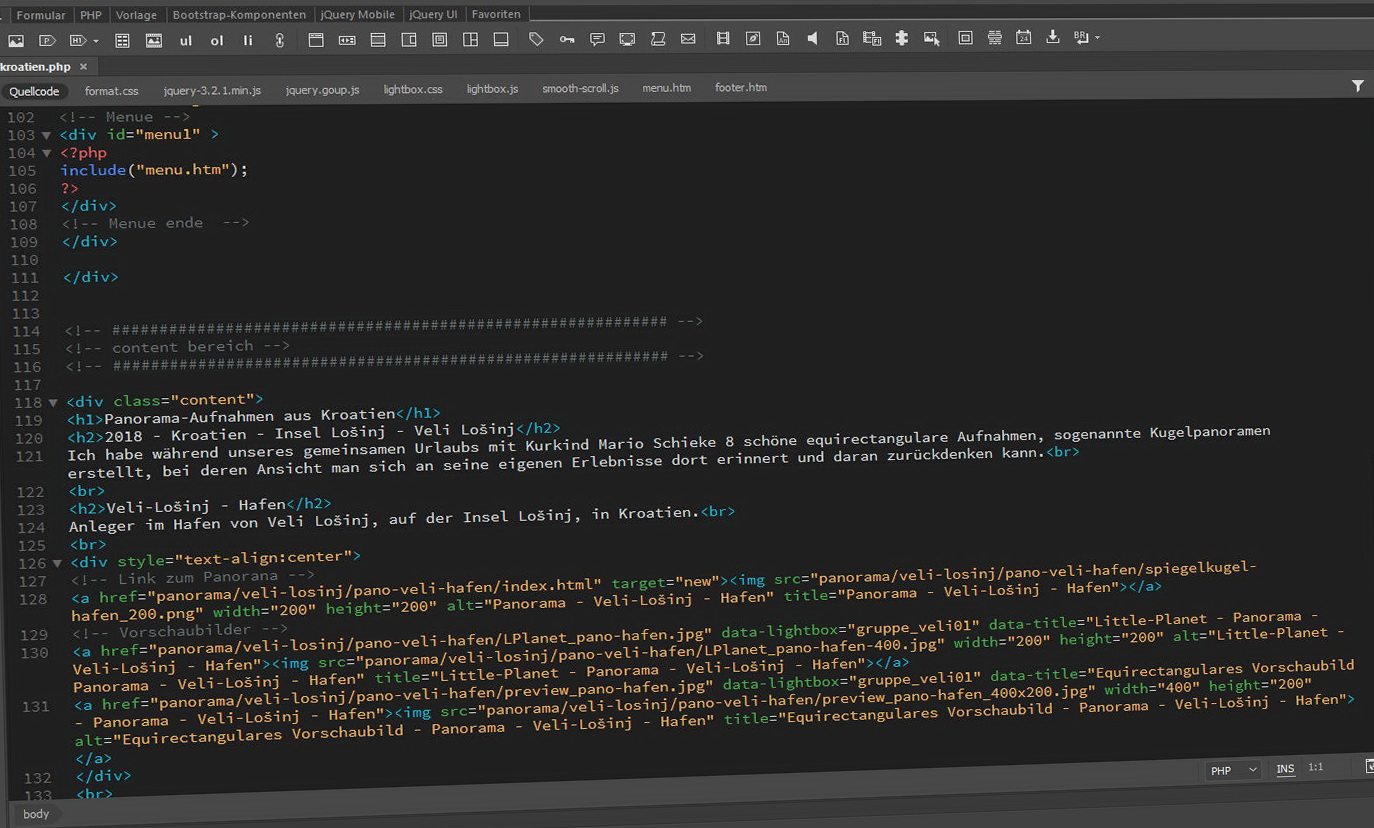The width and height of the screenshot is (1374, 828).
Task: Open the PHP language dropdown in status bar
Action: pyautogui.click(x=1233, y=770)
